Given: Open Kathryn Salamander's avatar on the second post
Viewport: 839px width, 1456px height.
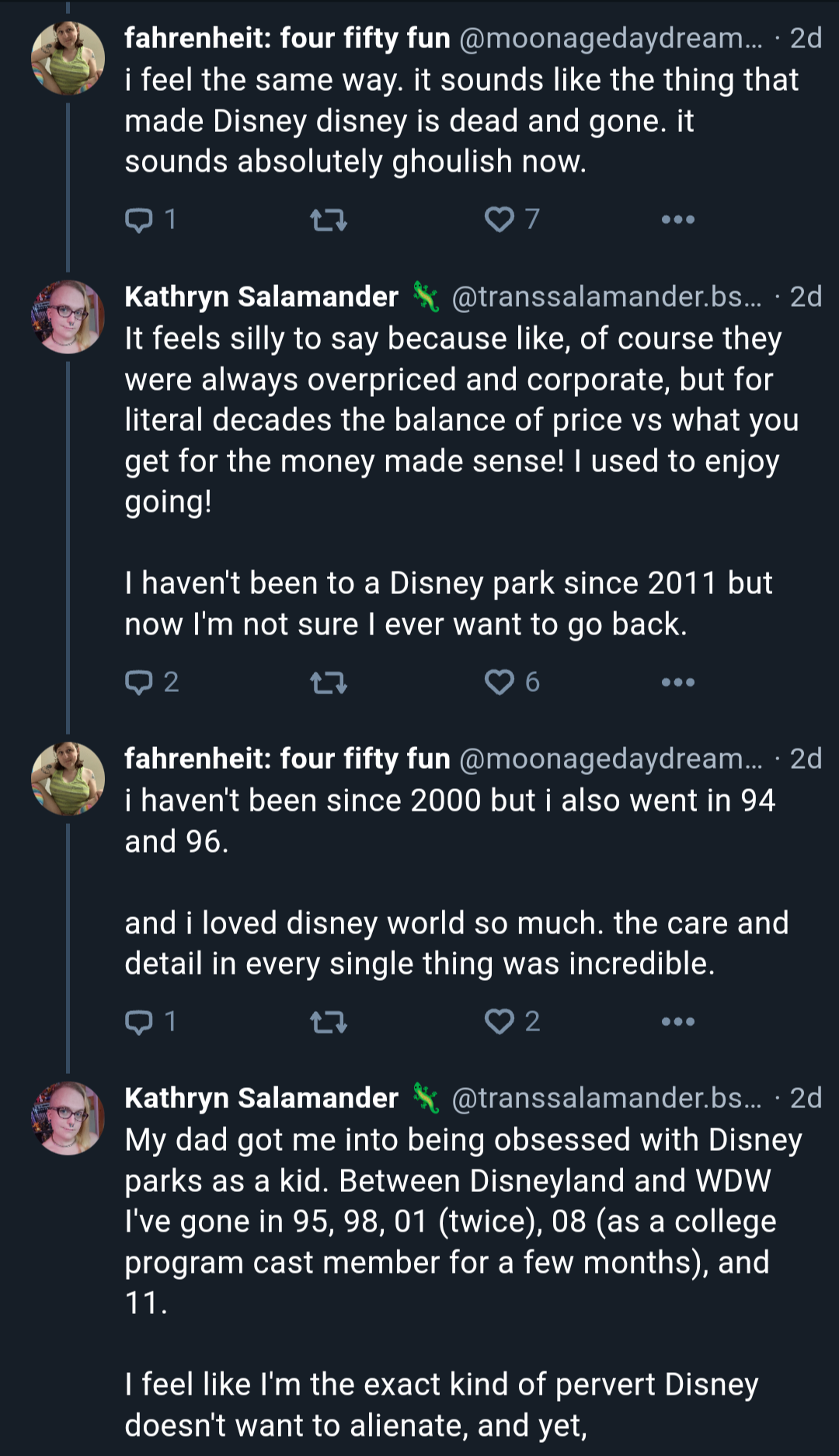Looking at the screenshot, I should (x=68, y=317).
